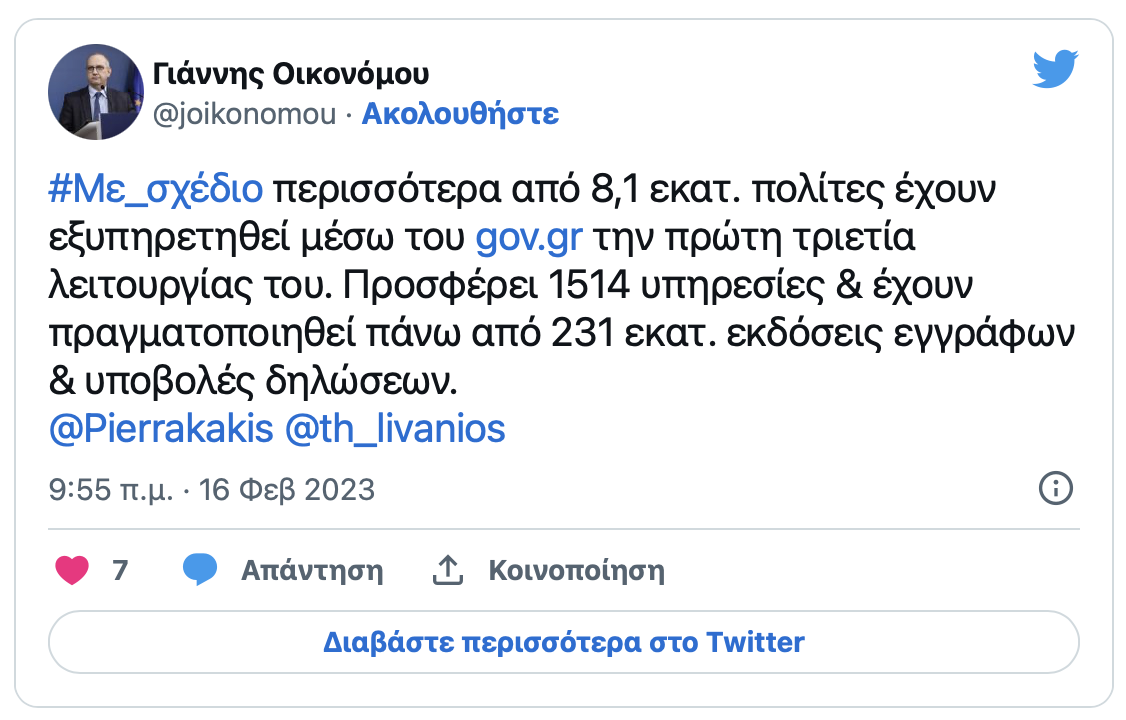
Task: Open the @joikonomou handle link
Action: point(244,114)
